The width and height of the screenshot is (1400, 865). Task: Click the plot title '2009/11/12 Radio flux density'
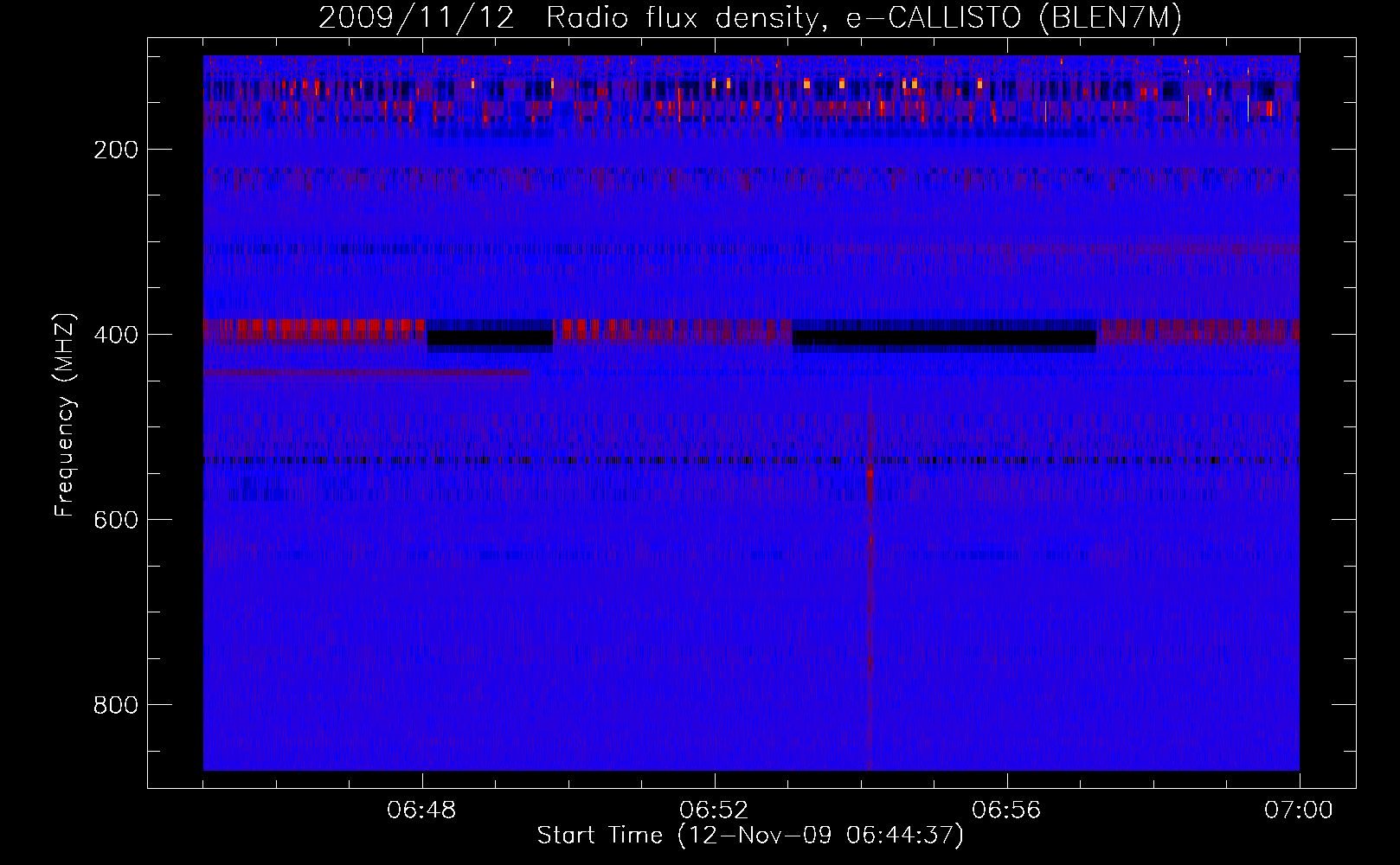click(568, 18)
